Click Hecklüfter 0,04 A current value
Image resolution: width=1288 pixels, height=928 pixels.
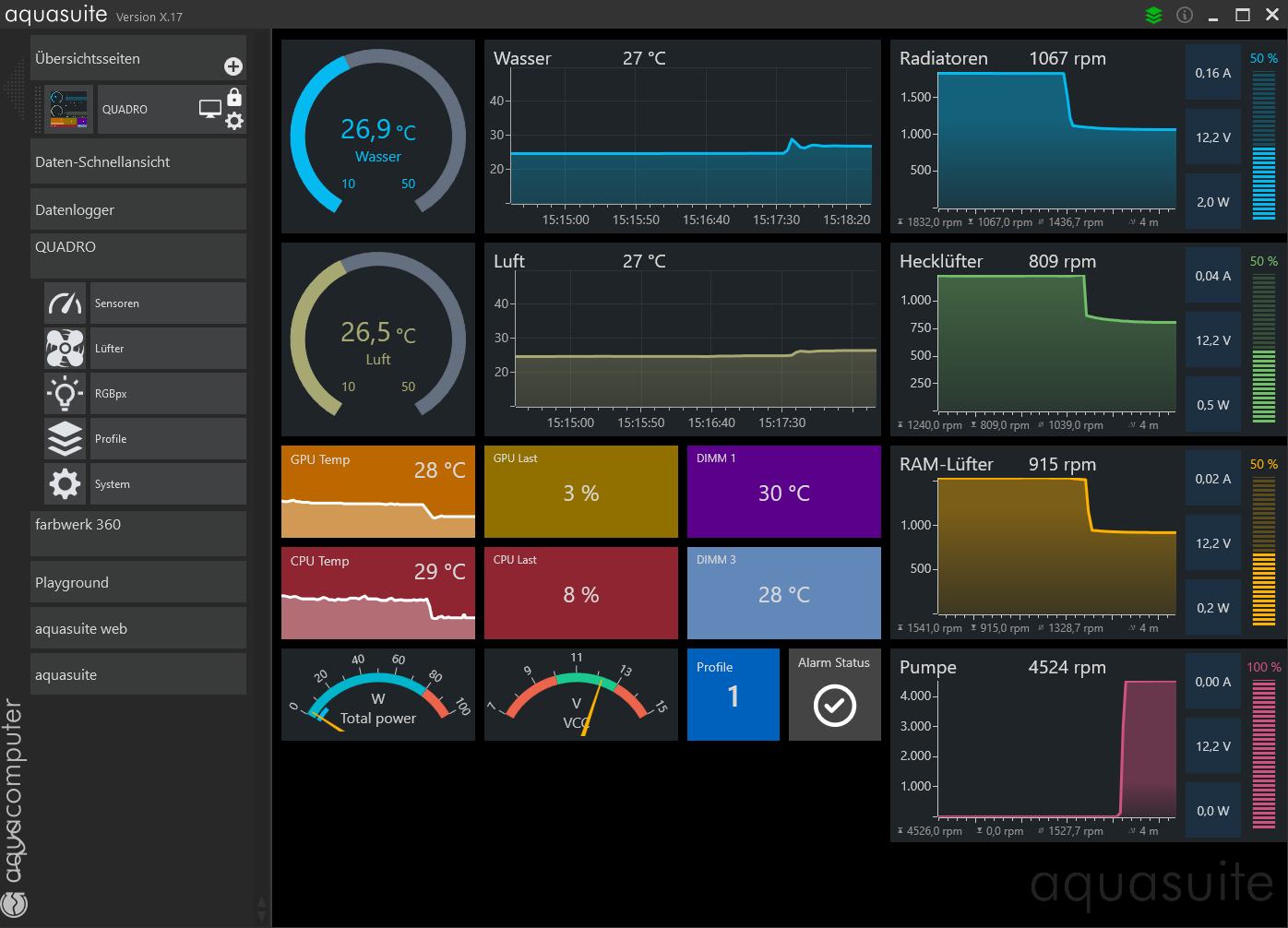pos(1213,275)
